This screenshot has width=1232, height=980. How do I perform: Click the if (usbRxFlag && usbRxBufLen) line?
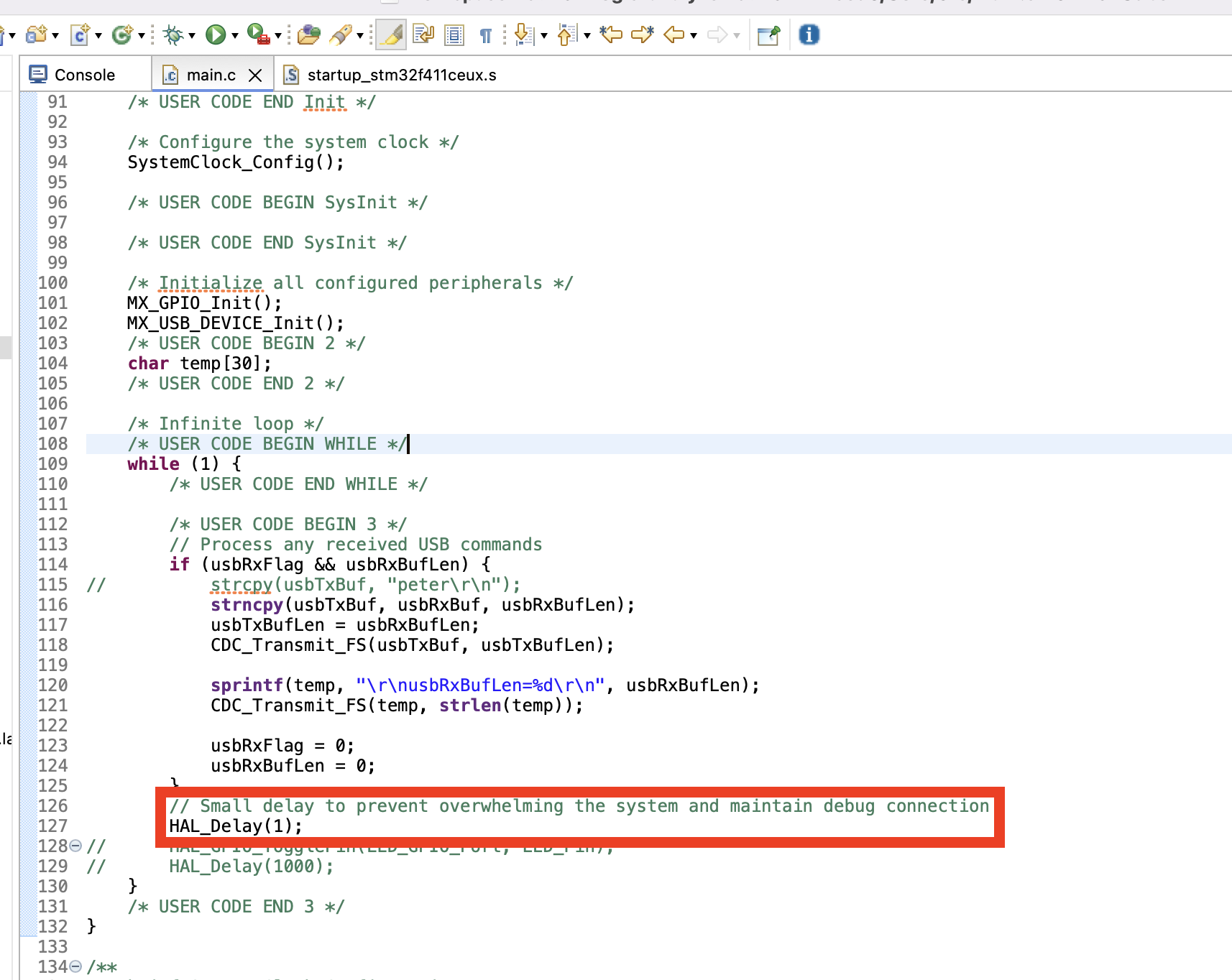[330, 565]
